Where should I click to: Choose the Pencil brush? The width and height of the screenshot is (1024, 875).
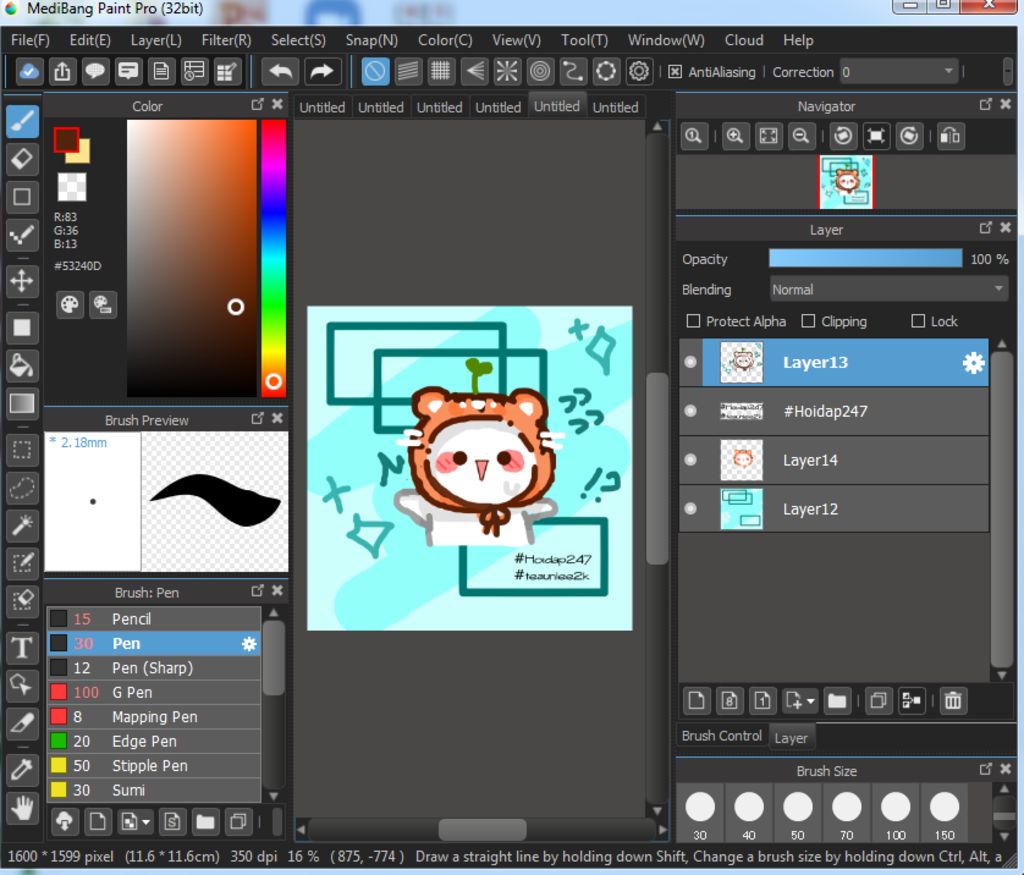coord(155,619)
